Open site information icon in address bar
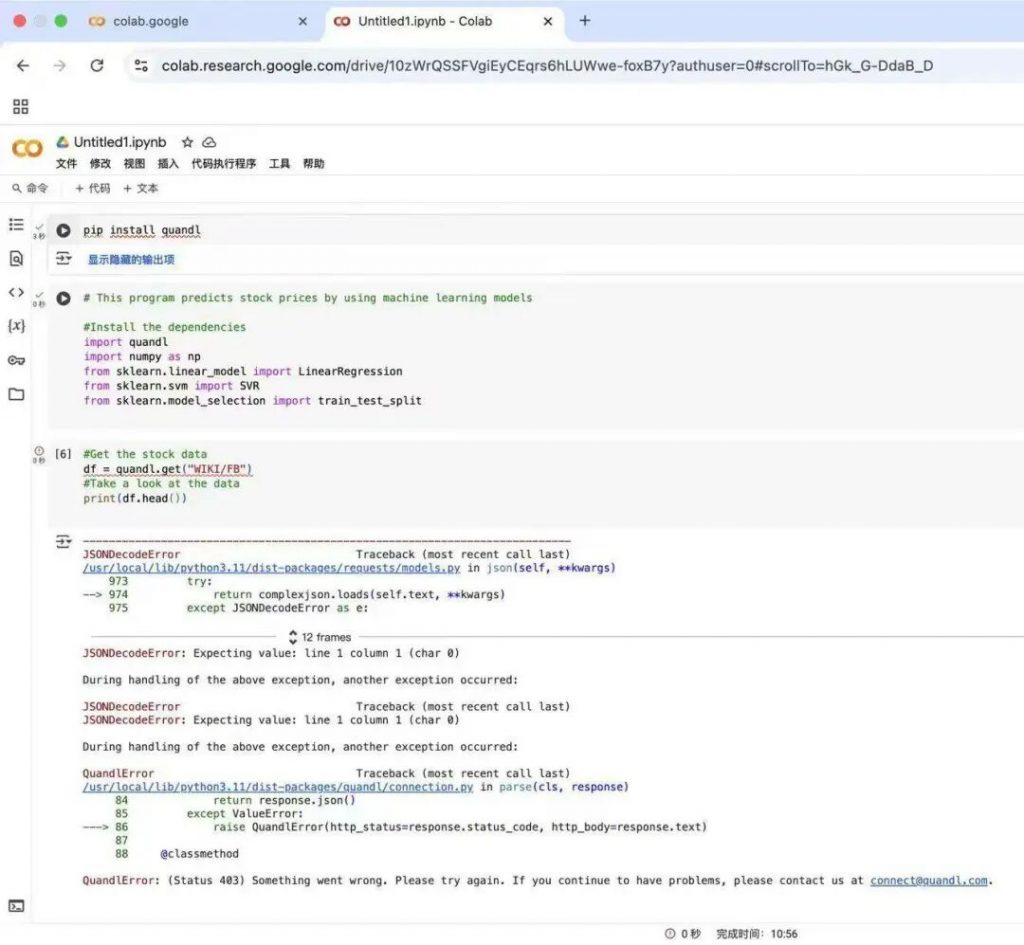The image size is (1024, 945). point(141,65)
